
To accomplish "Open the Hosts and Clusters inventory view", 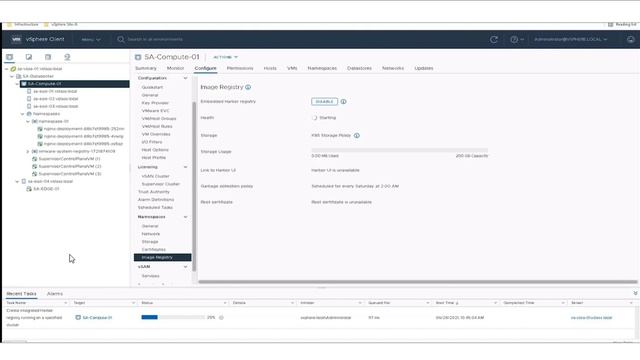I will 9,57.
